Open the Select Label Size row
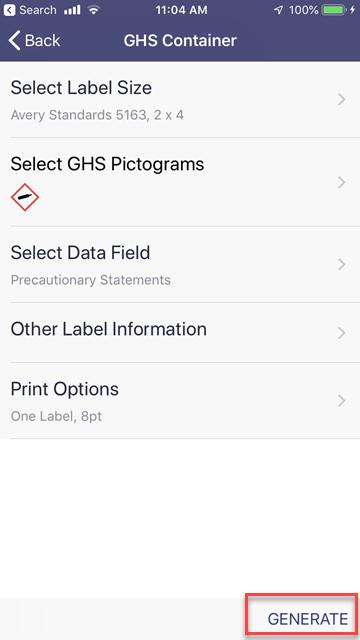The width and height of the screenshot is (360, 640). [x=180, y=100]
